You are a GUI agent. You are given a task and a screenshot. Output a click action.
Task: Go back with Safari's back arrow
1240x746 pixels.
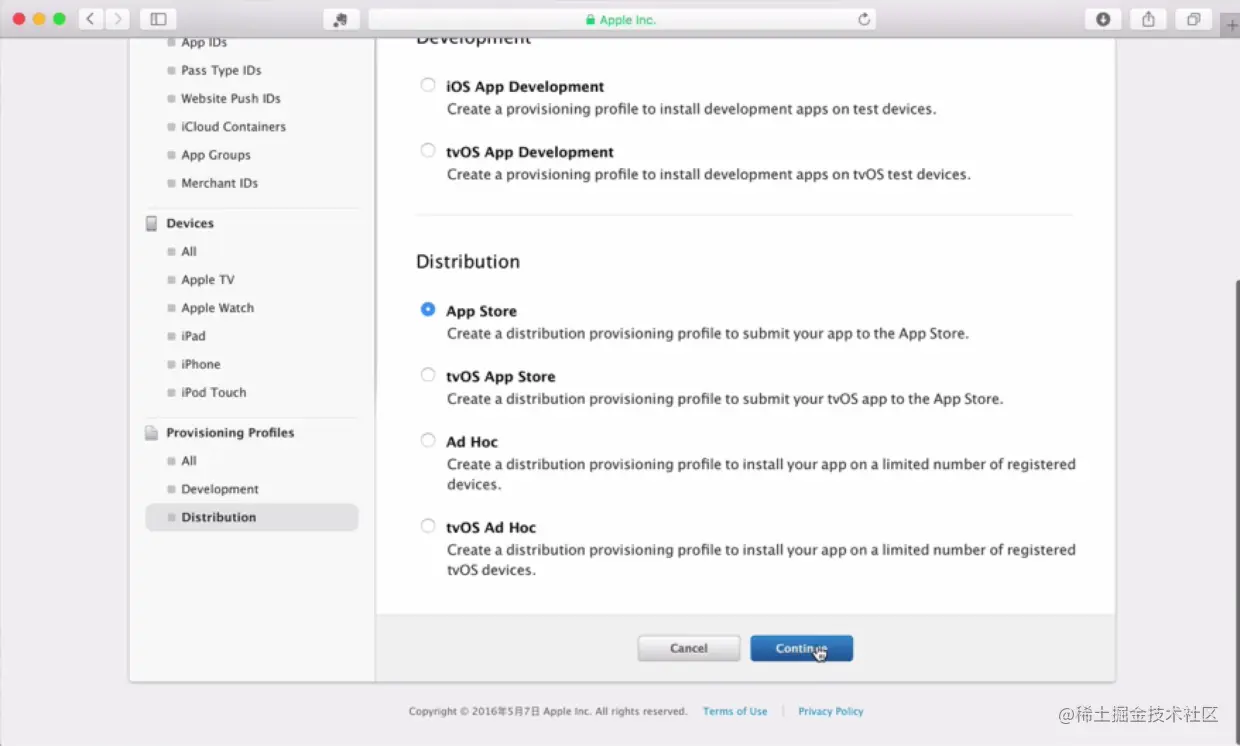91,19
